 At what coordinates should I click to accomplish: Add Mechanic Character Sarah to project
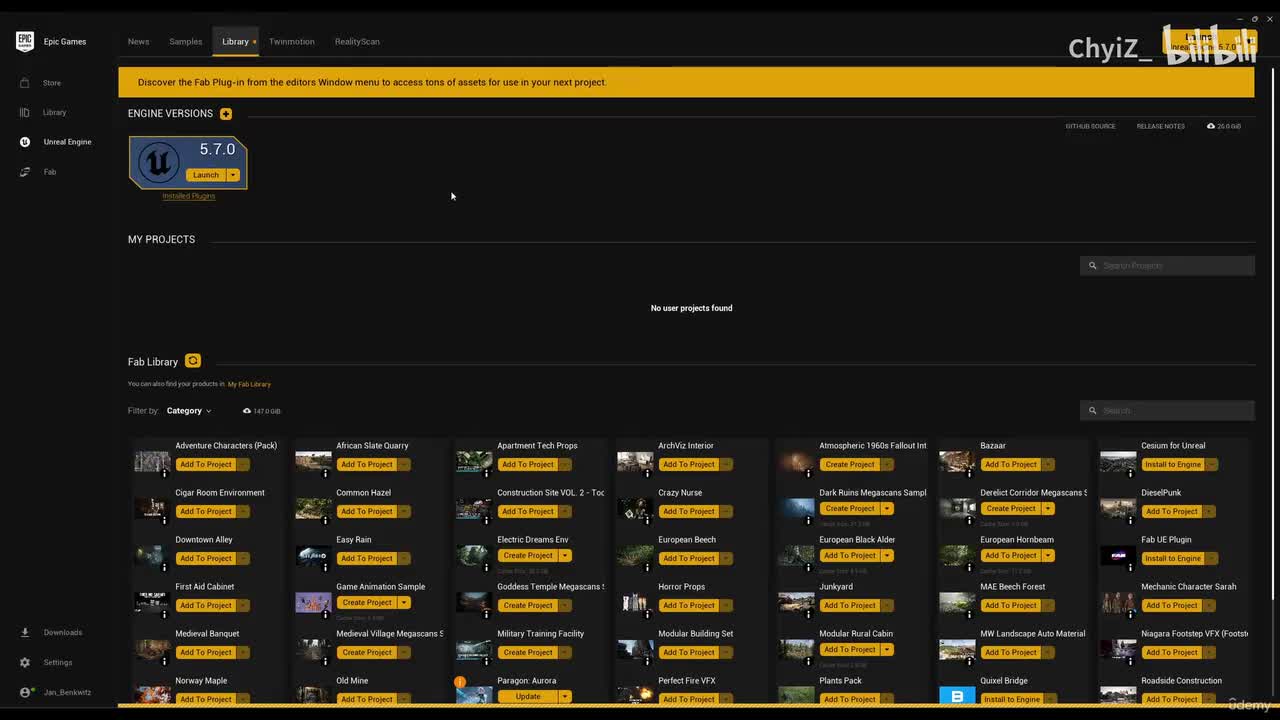point(1172,606)
